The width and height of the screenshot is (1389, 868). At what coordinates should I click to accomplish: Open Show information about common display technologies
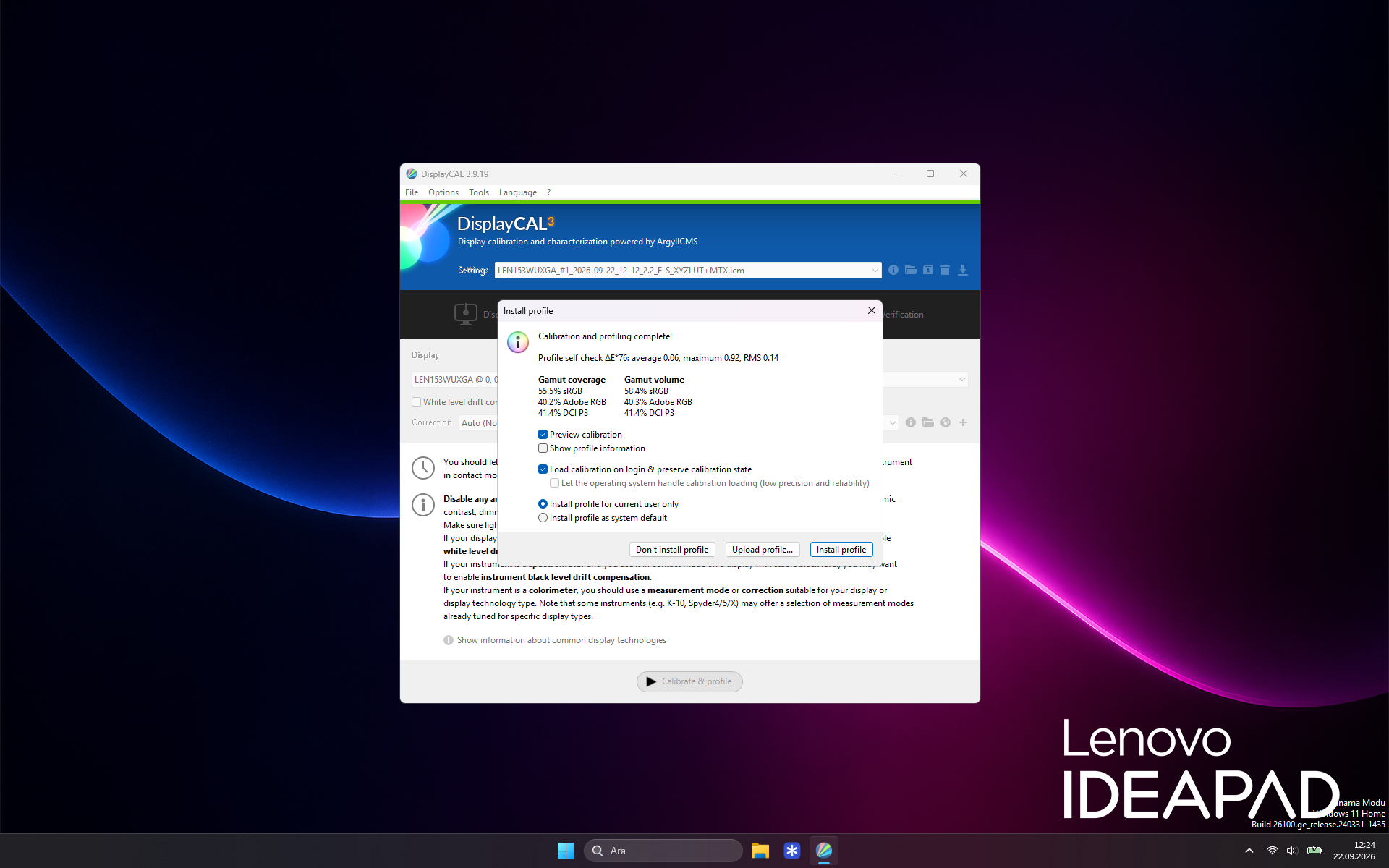[561, 640]
